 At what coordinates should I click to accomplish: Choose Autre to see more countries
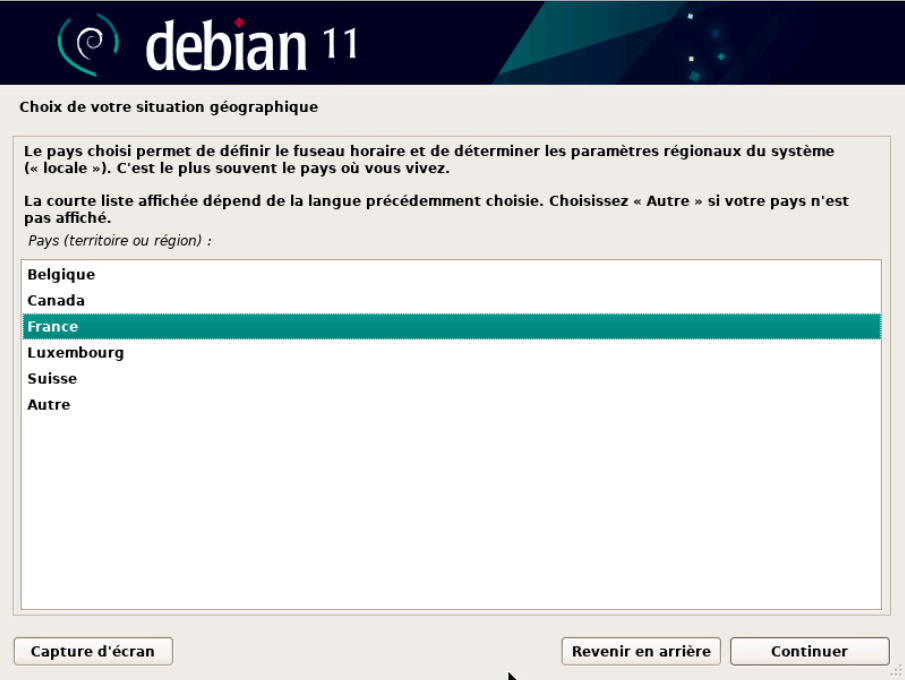click(x=49, y=404)
